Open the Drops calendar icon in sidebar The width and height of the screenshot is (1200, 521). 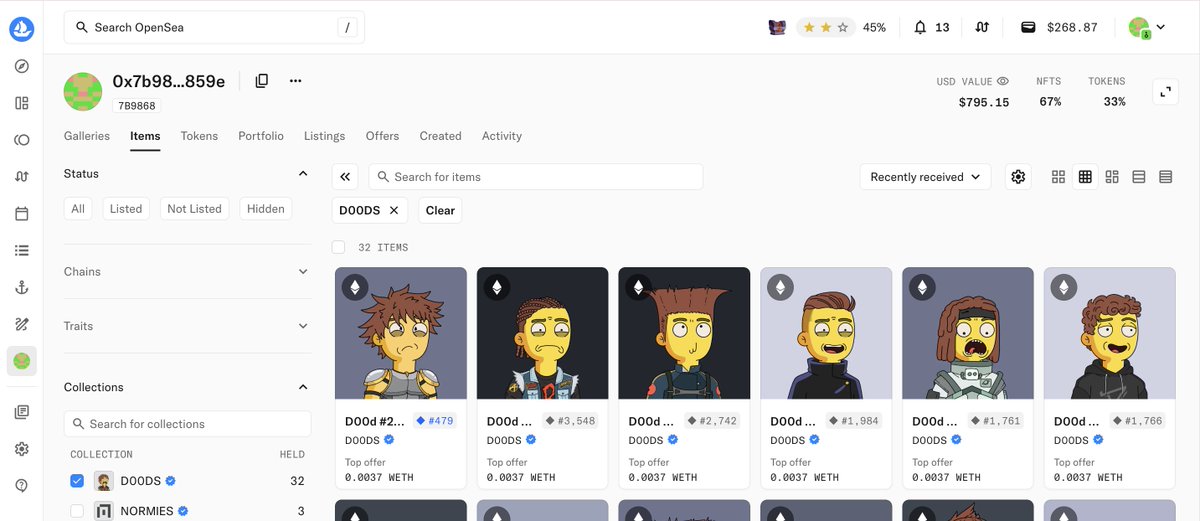click(22, 213)
